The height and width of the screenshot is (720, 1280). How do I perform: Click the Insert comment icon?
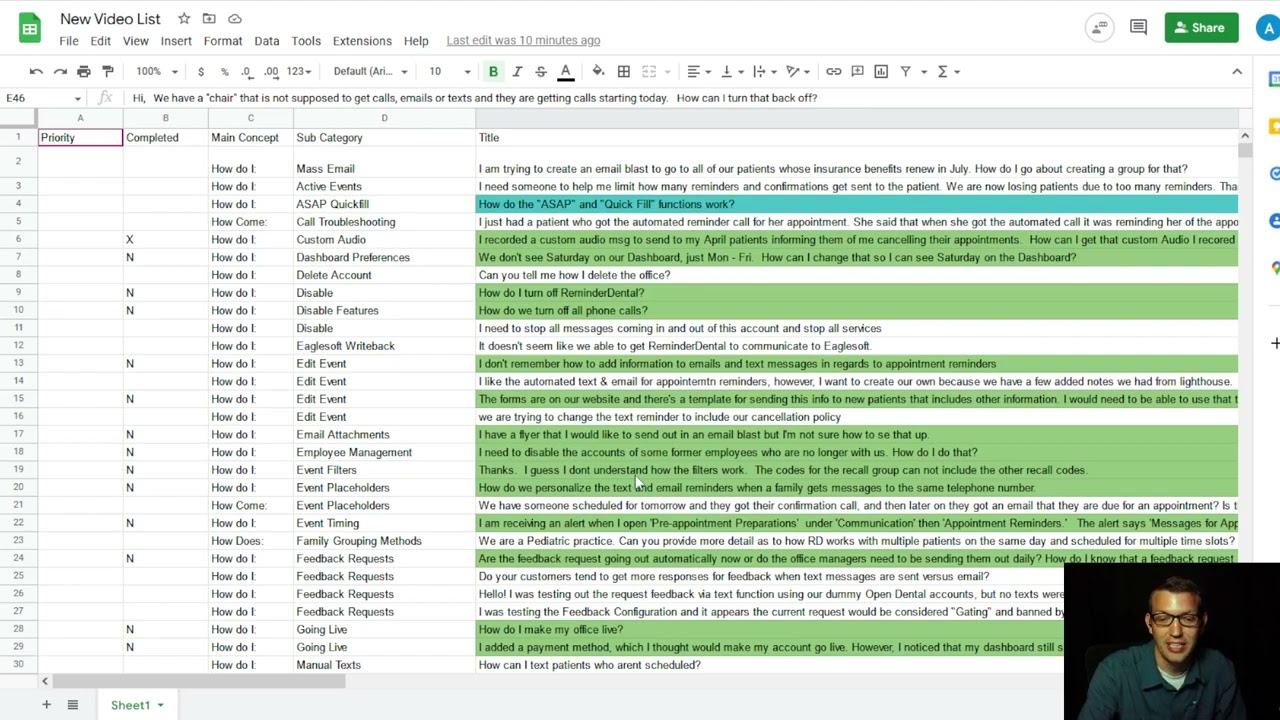click(857, 71)
